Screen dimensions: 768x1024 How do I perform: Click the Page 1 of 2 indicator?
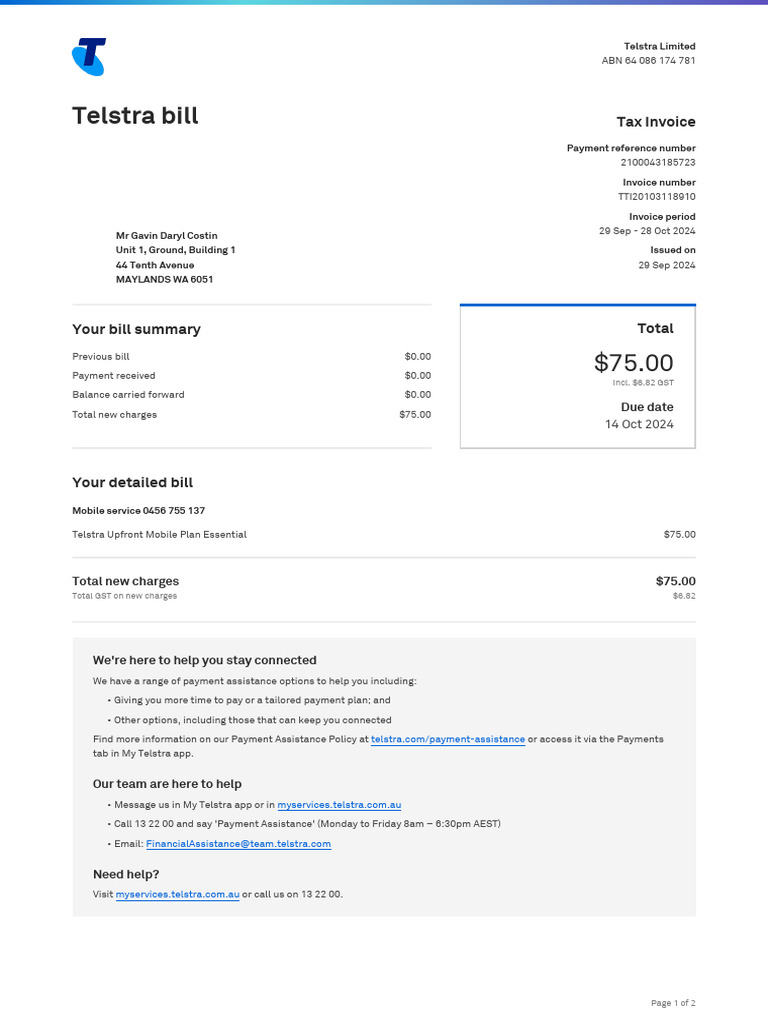point(672,1003)
